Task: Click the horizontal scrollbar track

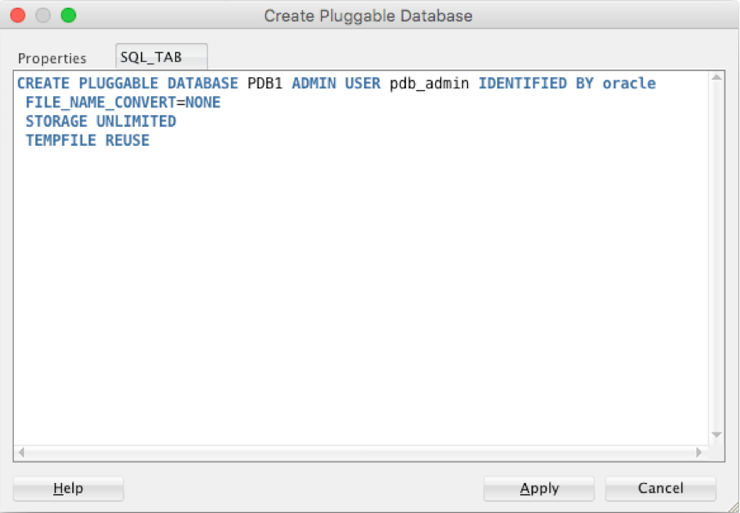Action: tap(360, 452)
